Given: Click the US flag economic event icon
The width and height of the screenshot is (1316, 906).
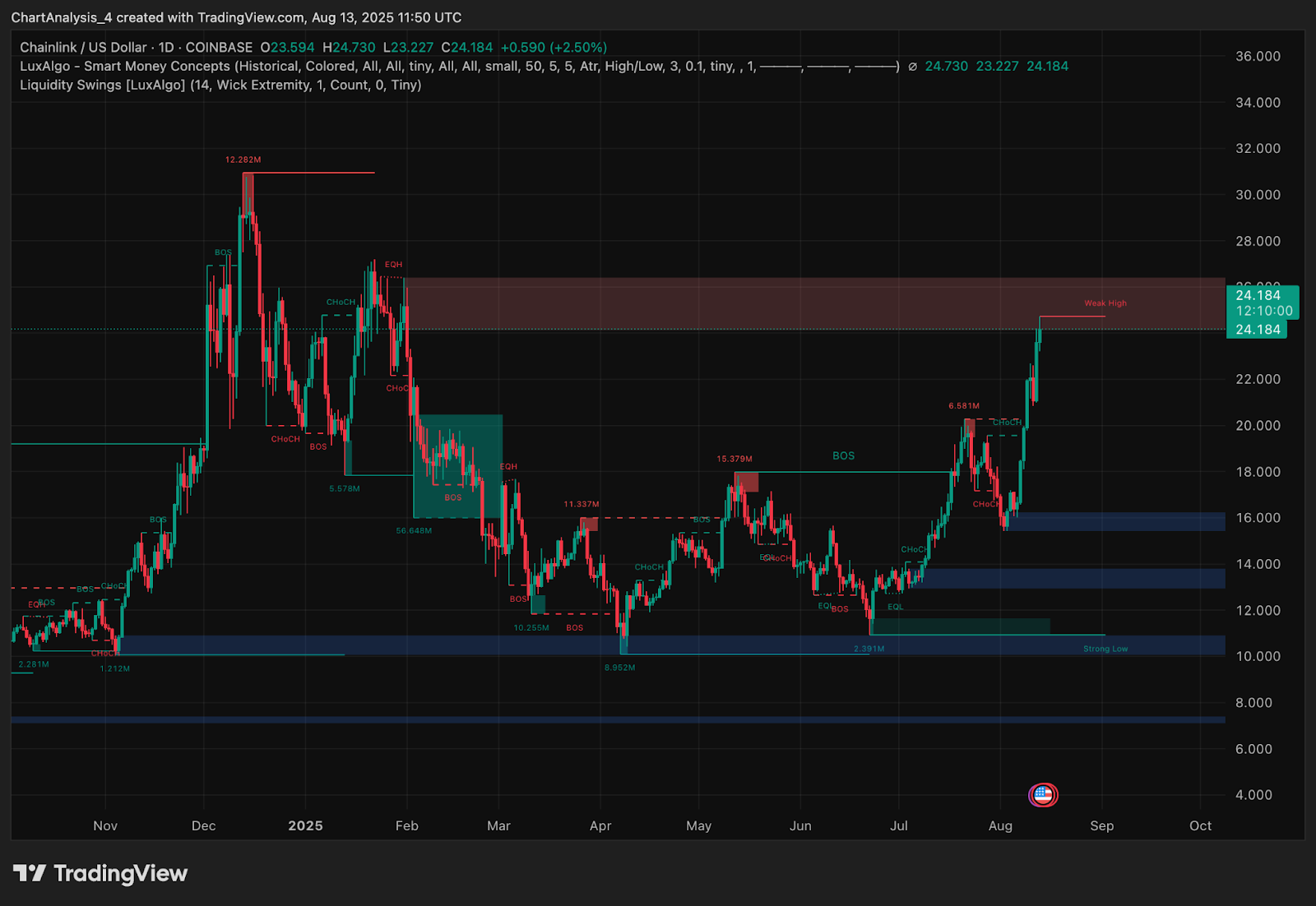Looking at the screenshot, I should pyautogui.click(x=1043, y=795).
